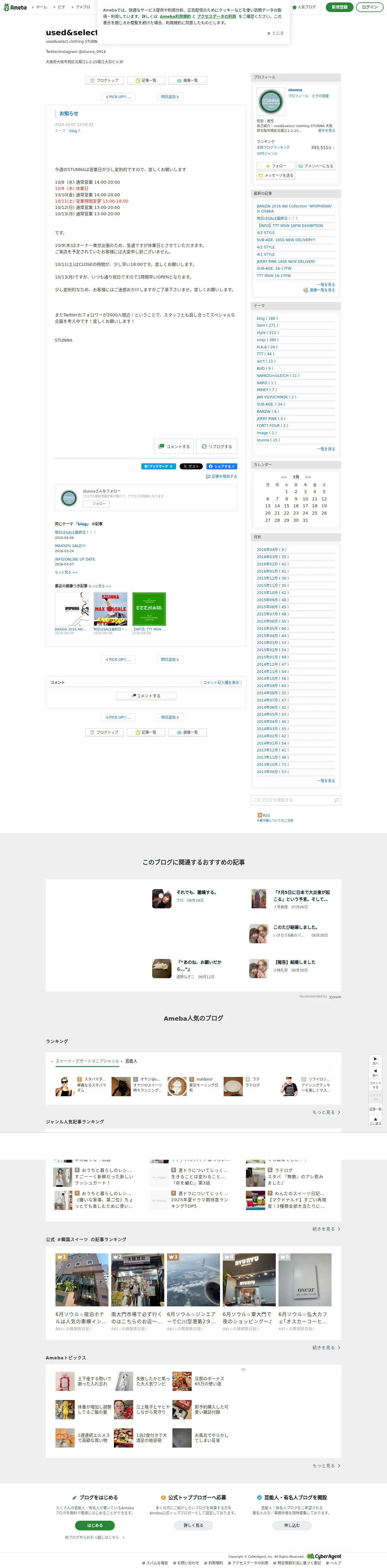Click メッセージを送る in profile panel
This screenshot has width=387, height=1568.
coord(276,175)
